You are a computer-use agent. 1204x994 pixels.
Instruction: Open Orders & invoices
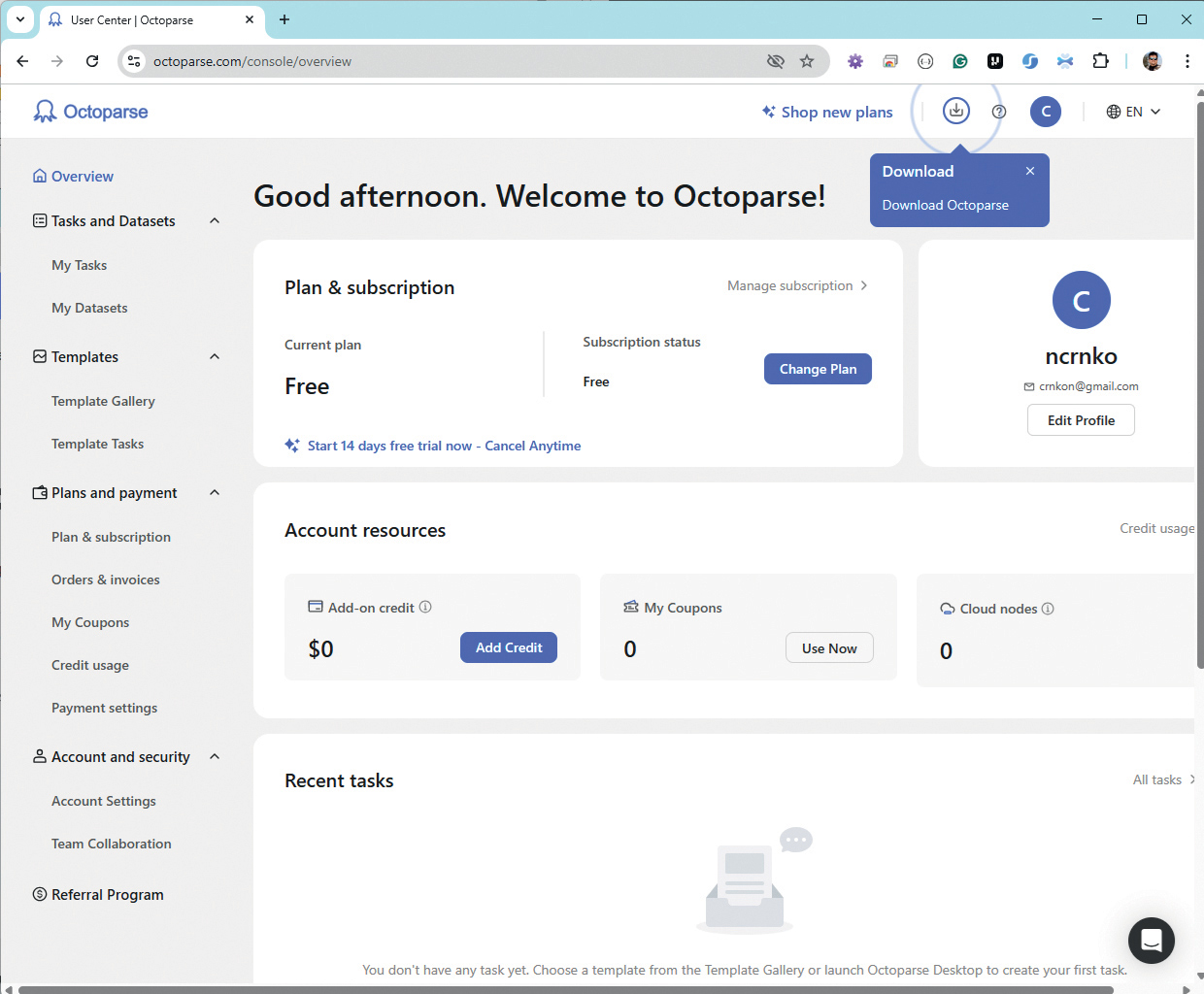click(x=106, y=580)
